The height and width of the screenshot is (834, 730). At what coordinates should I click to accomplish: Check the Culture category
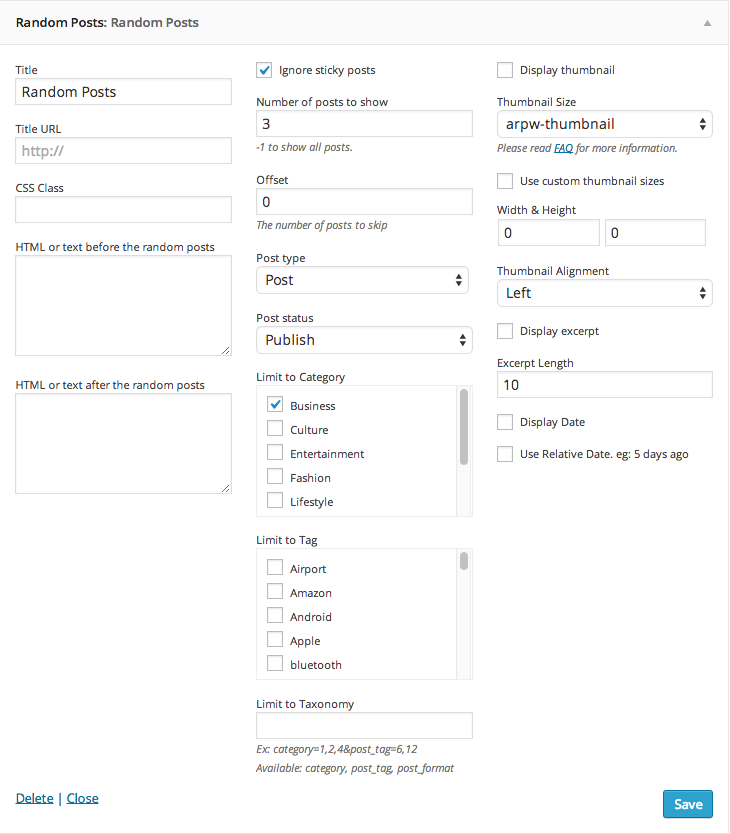pyautogui.click(x=275, y=429)
